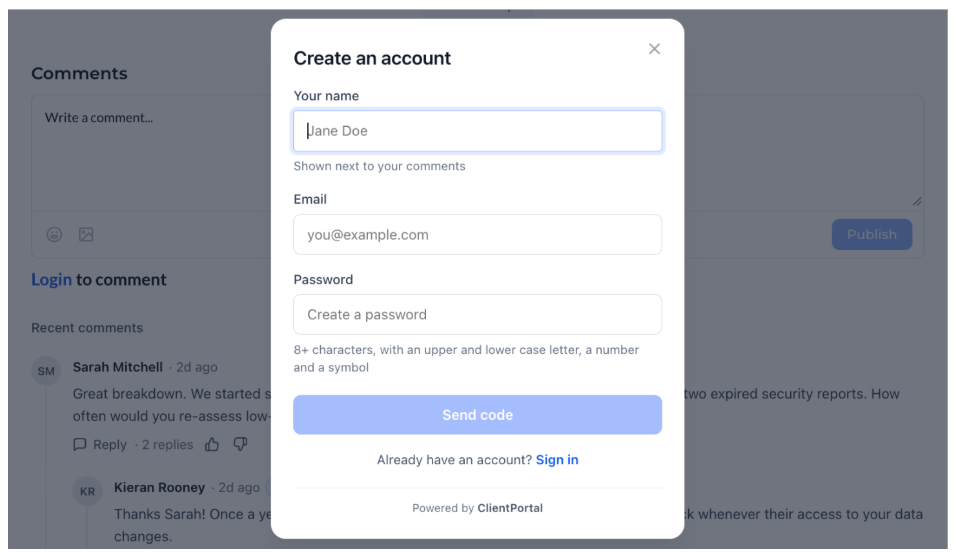Screen dimensions: 956x556
Task: Open the emoji picker icon
Action: [x=54, y=234]
